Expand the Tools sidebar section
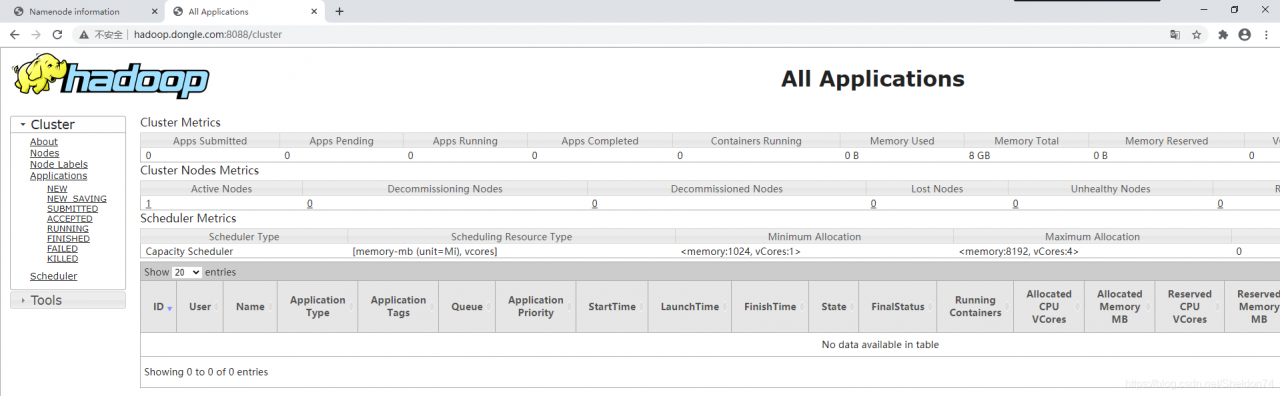This screenshot has width=1280, height=396. [68, 300]
